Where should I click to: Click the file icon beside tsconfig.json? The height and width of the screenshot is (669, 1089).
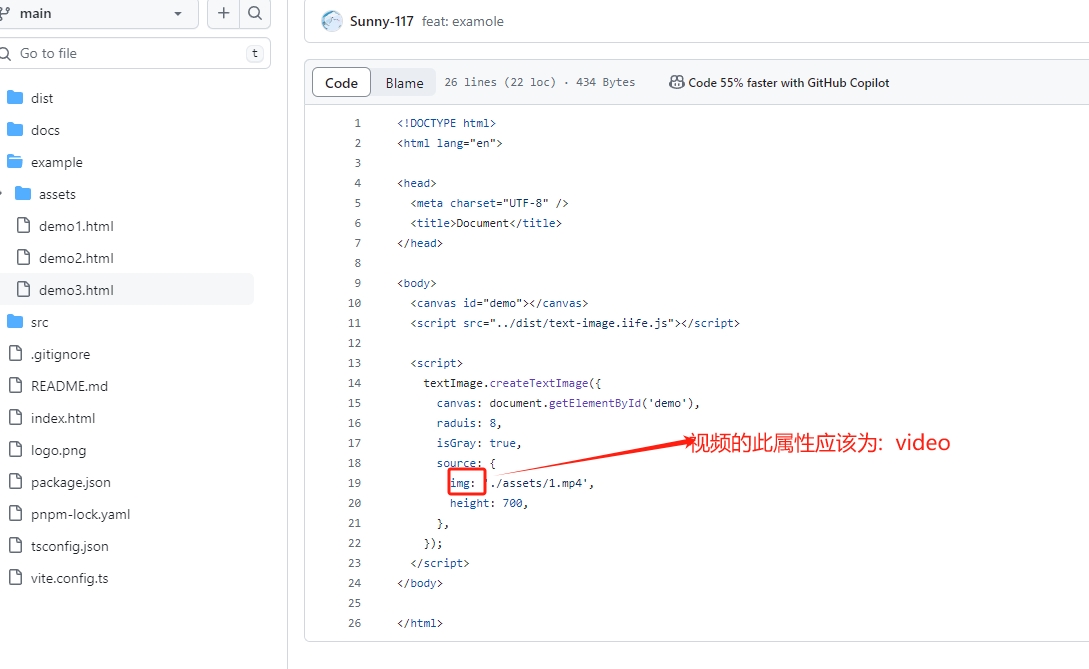pyautogui.click(x=15, y=545)
